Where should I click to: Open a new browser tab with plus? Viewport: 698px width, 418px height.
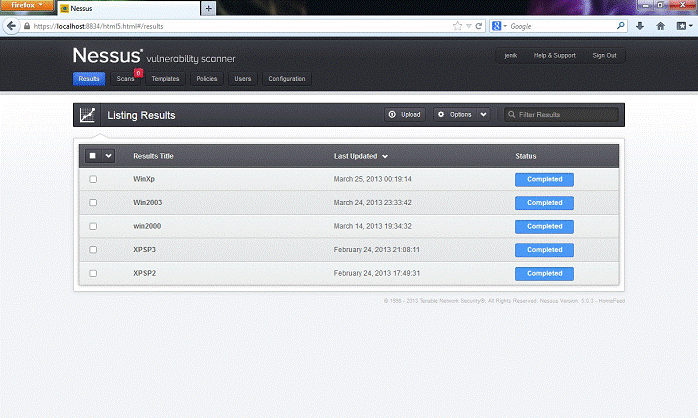208,8
